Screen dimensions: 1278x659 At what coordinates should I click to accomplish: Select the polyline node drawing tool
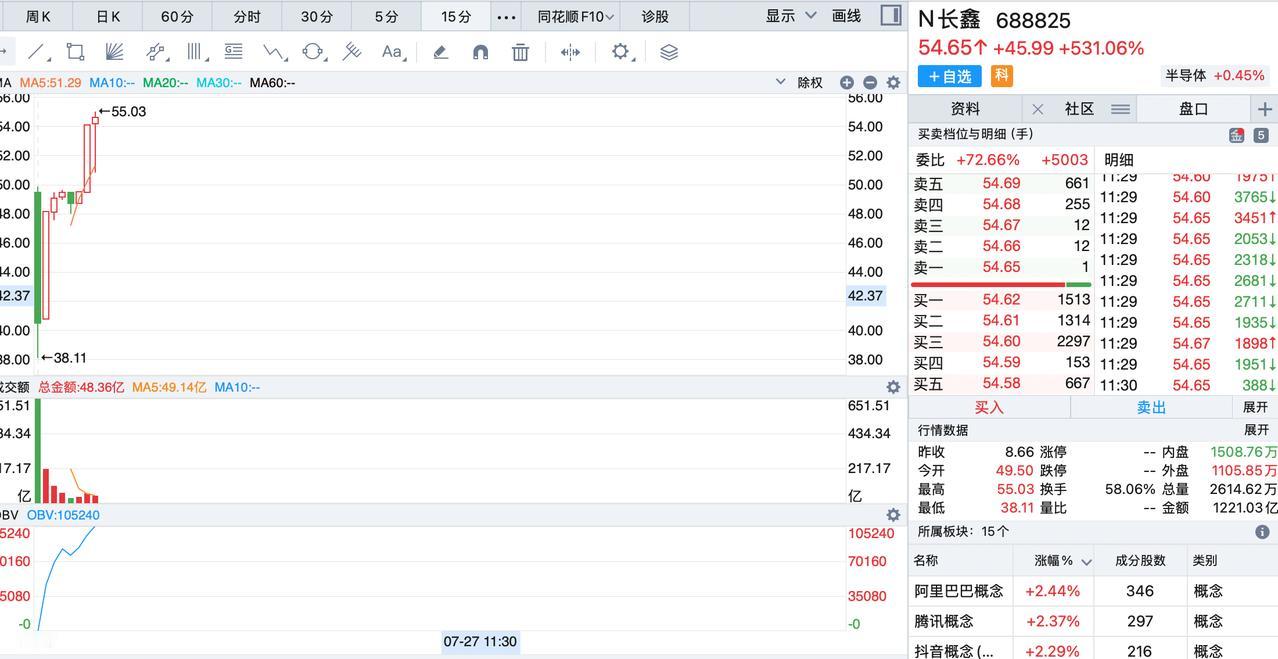(155, 52)
